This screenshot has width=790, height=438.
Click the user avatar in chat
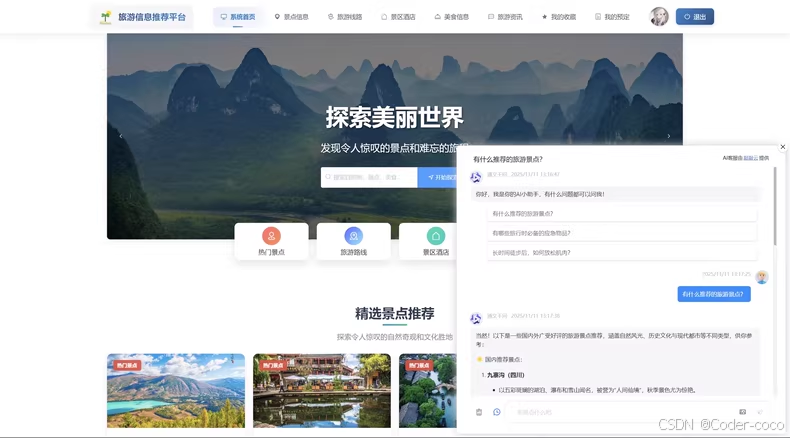pos(762,277)
